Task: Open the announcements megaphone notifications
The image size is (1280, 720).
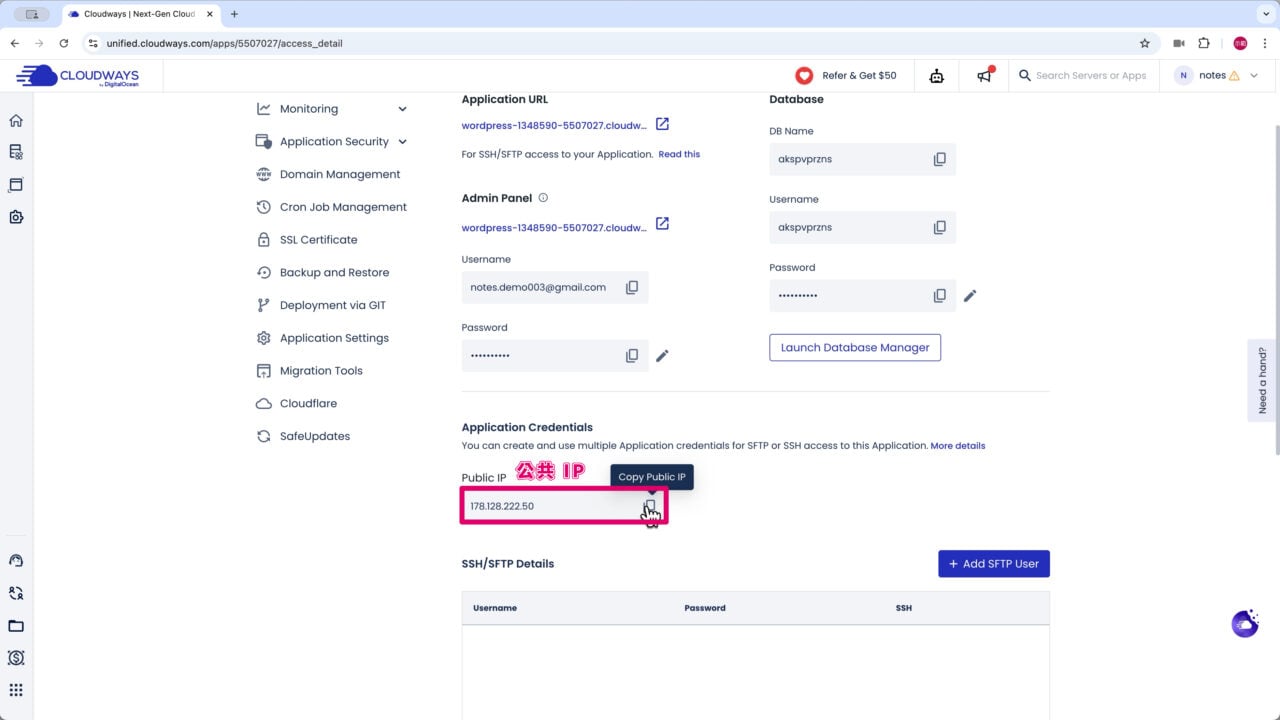Action: coord(983,75)
